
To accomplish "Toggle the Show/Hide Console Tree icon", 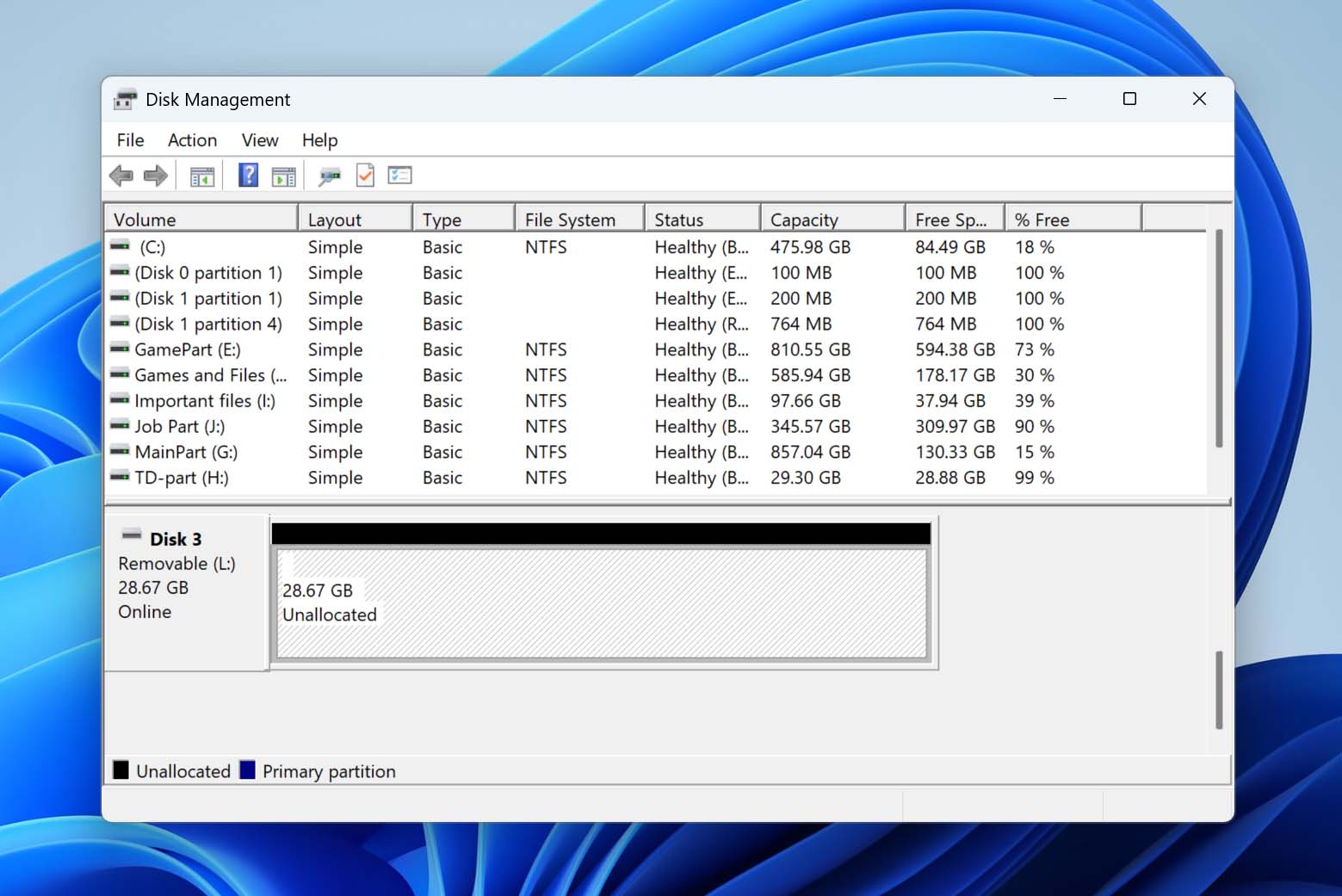I will coord(202,176).
